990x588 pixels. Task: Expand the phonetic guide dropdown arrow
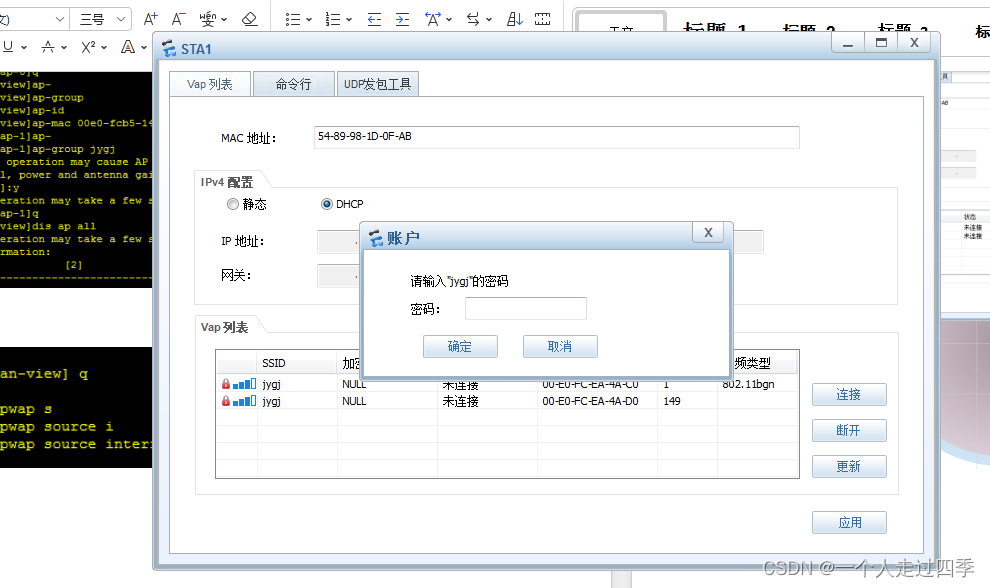[224, 20]
